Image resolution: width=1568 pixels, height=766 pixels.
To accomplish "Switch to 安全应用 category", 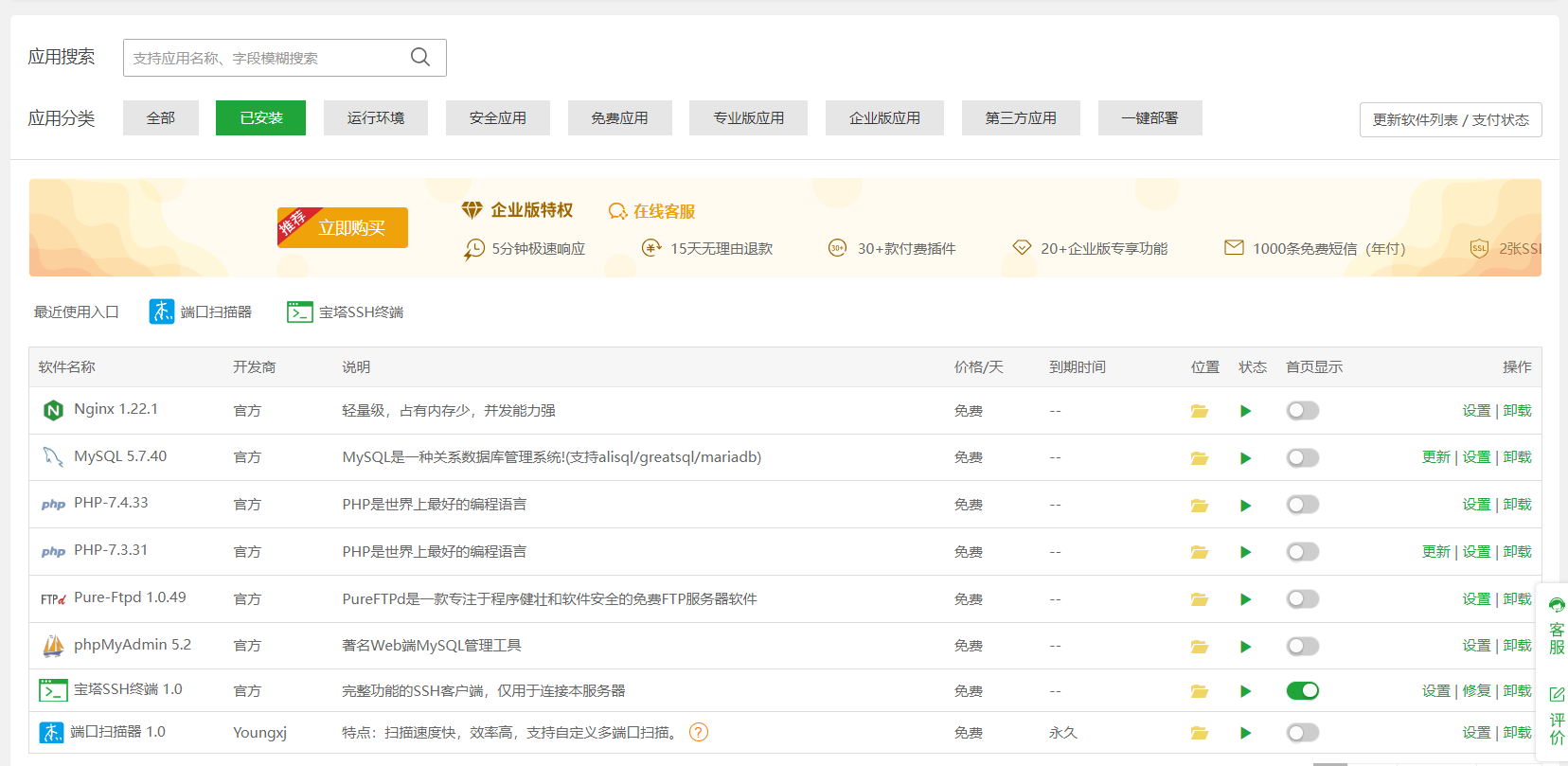I will point(498,117).
